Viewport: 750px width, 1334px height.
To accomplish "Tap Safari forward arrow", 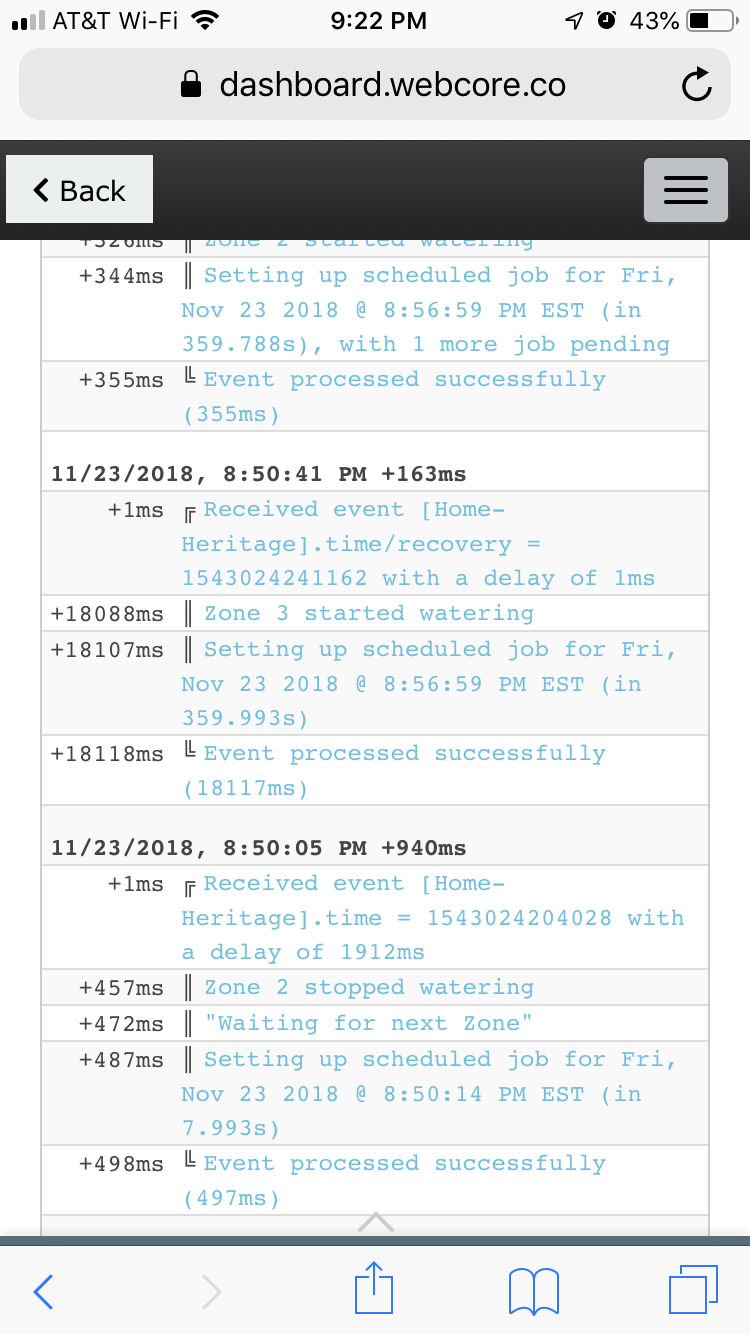I will pyautogui.click(x=211, y=1291).
